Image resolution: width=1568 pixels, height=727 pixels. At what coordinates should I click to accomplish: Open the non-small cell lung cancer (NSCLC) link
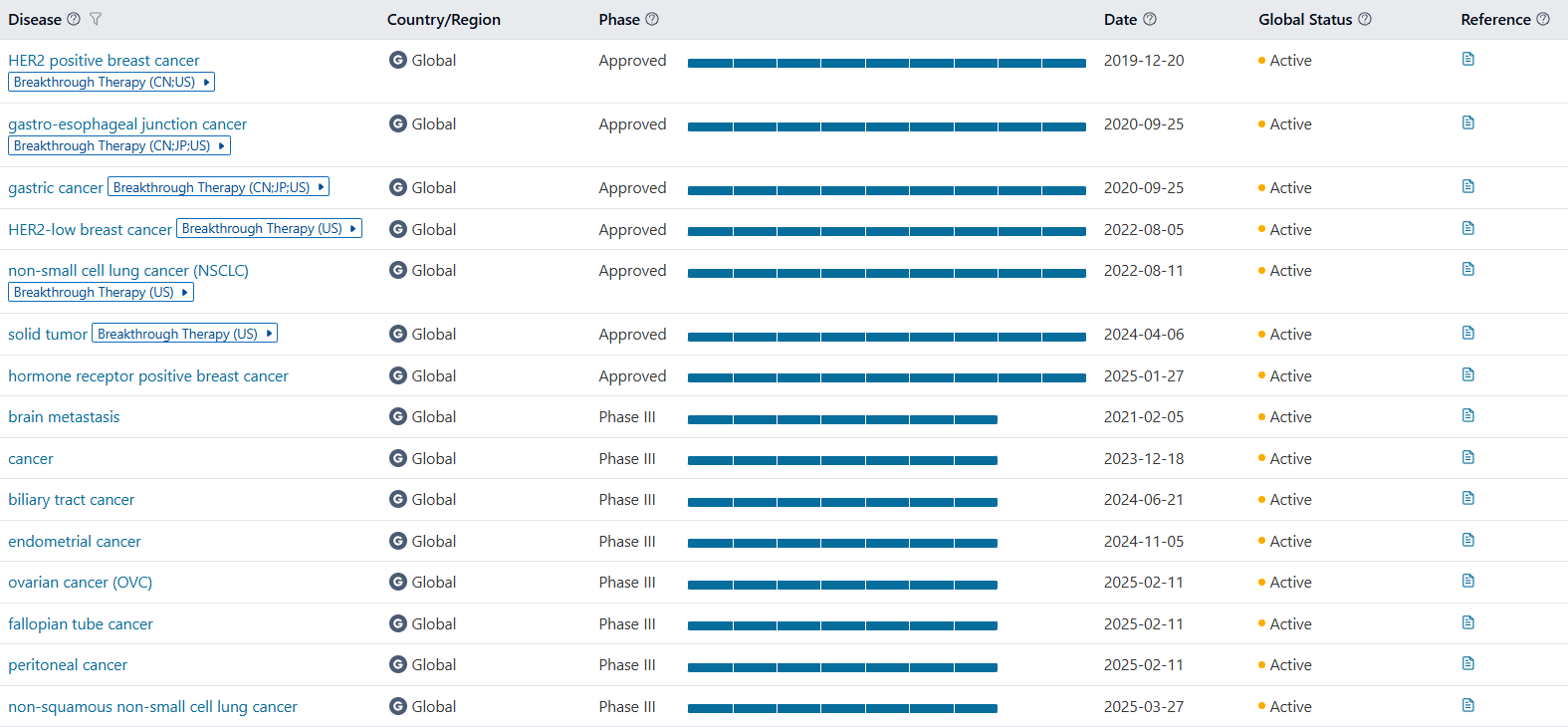click(128, 271)
